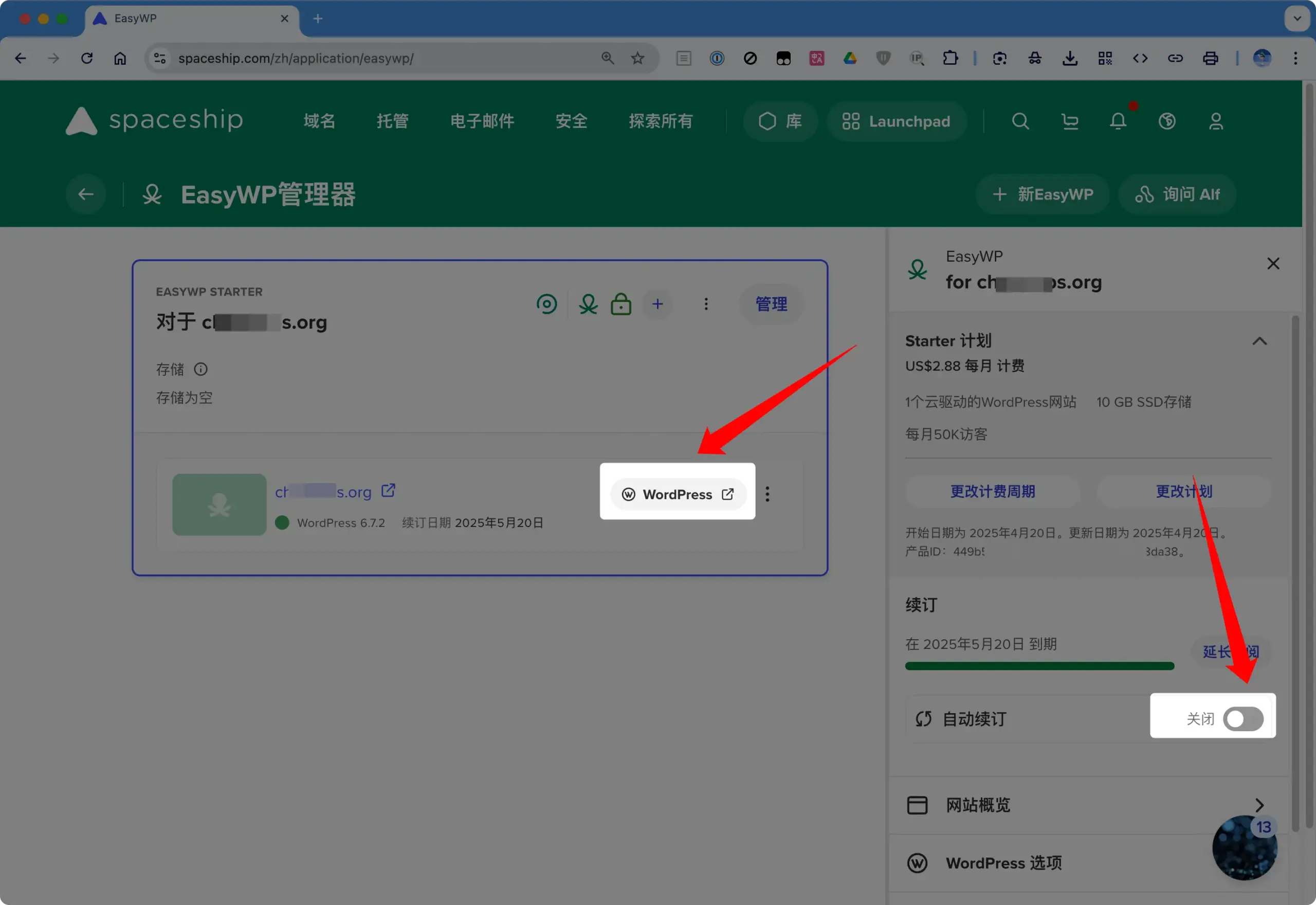Screen dimensions: 1316x905
Task: Click the Spaceship logo
Action: pos(154,121)
